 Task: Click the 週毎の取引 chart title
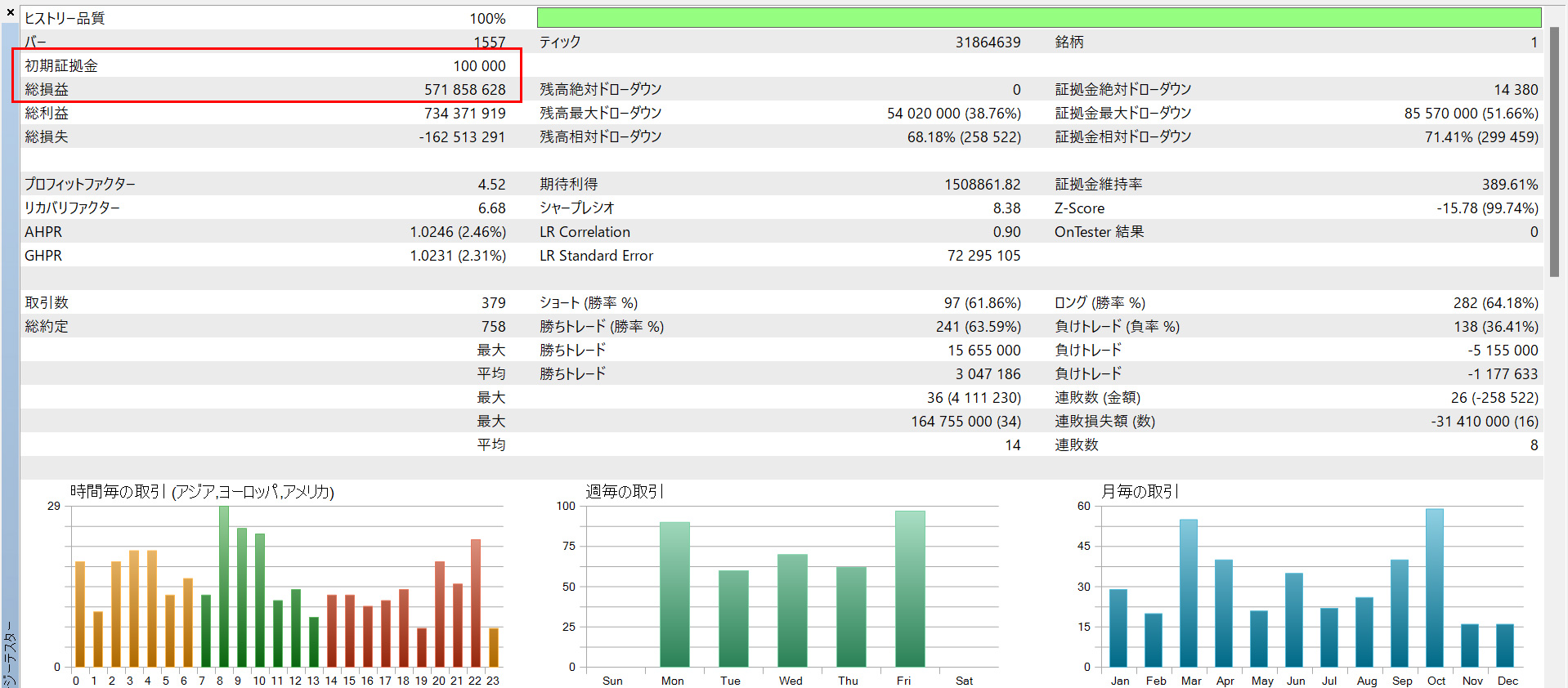click(625, 491)
